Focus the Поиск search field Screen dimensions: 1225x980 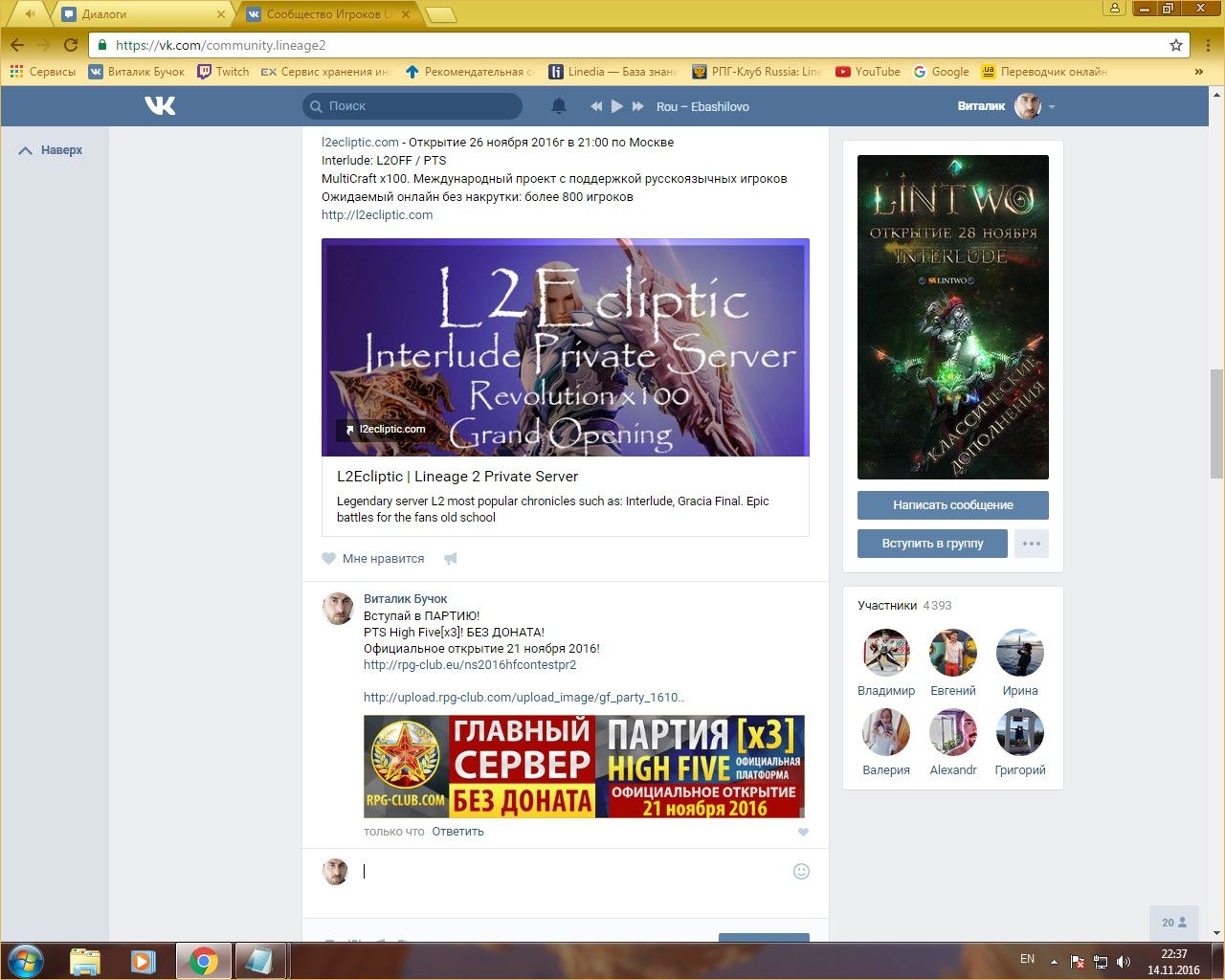point(412,106)
